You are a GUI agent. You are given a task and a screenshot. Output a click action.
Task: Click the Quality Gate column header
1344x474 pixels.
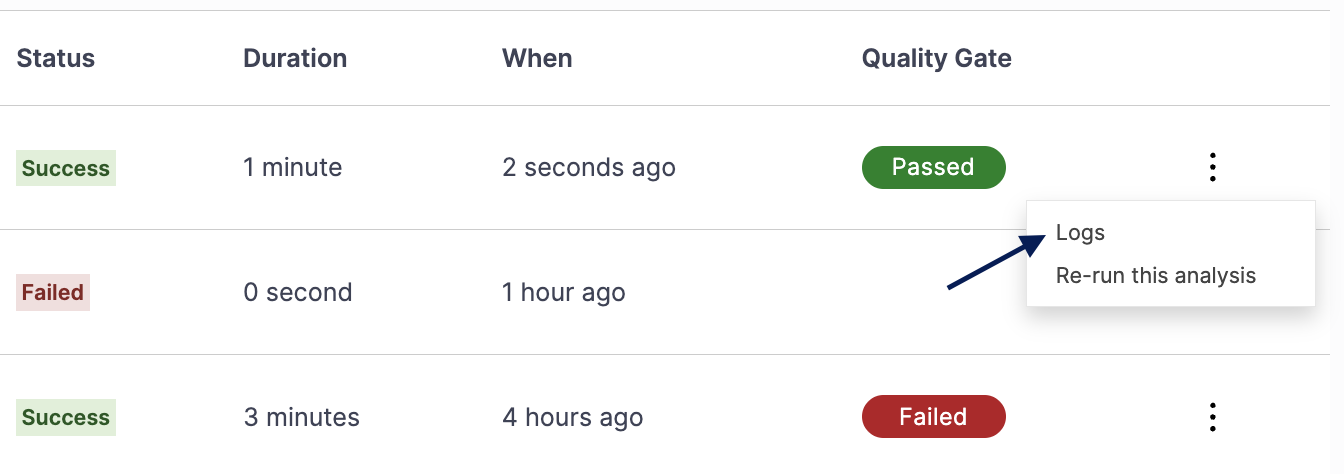point(936,59)
